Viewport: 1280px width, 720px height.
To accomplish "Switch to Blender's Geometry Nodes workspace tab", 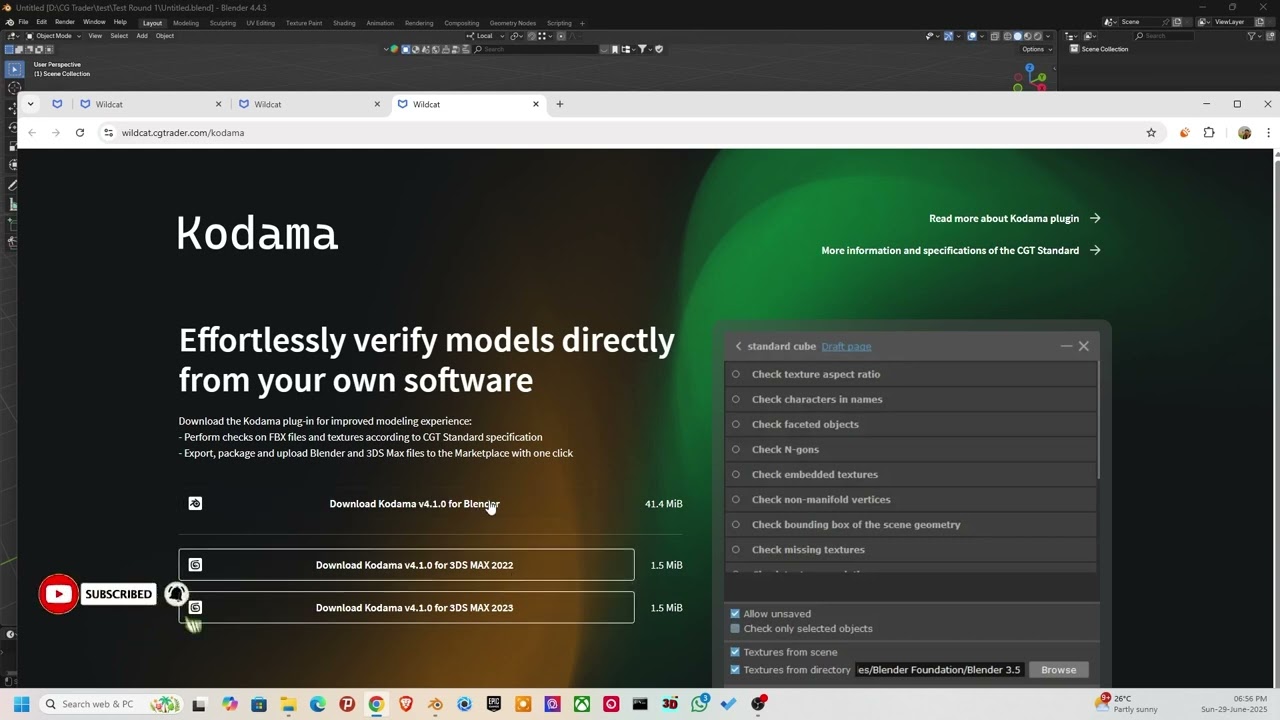I will [x=513, y=23].
